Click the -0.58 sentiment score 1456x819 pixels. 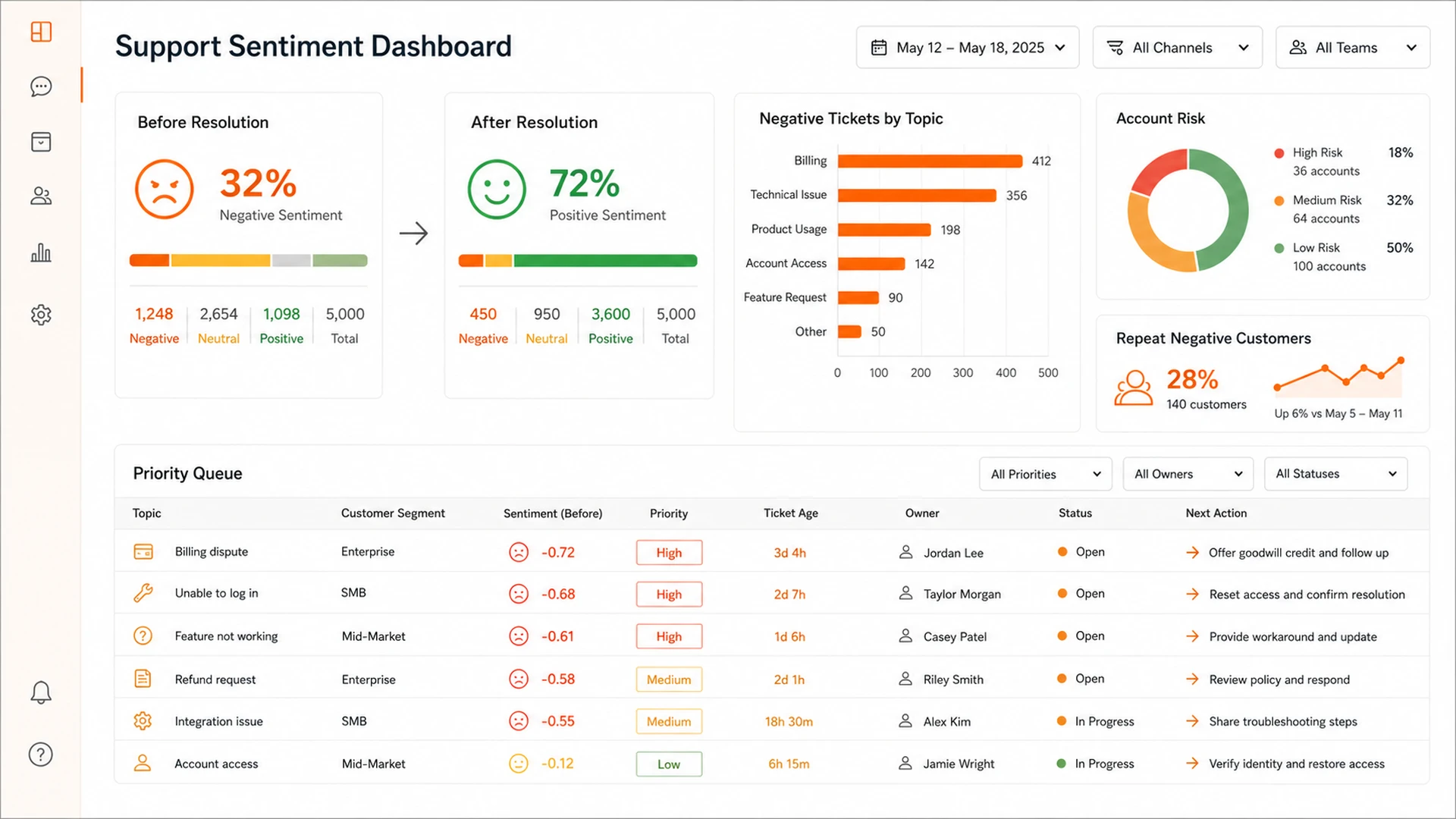557,679
